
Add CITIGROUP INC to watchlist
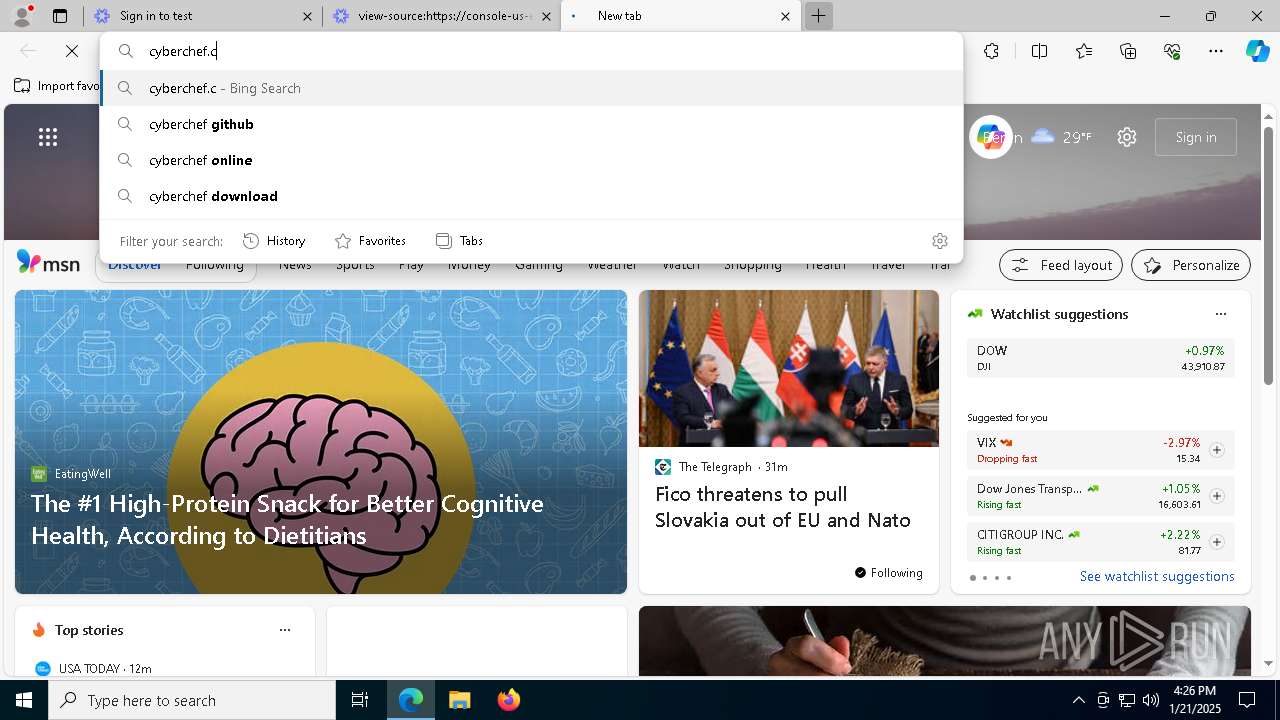[x=1216, y=542]
